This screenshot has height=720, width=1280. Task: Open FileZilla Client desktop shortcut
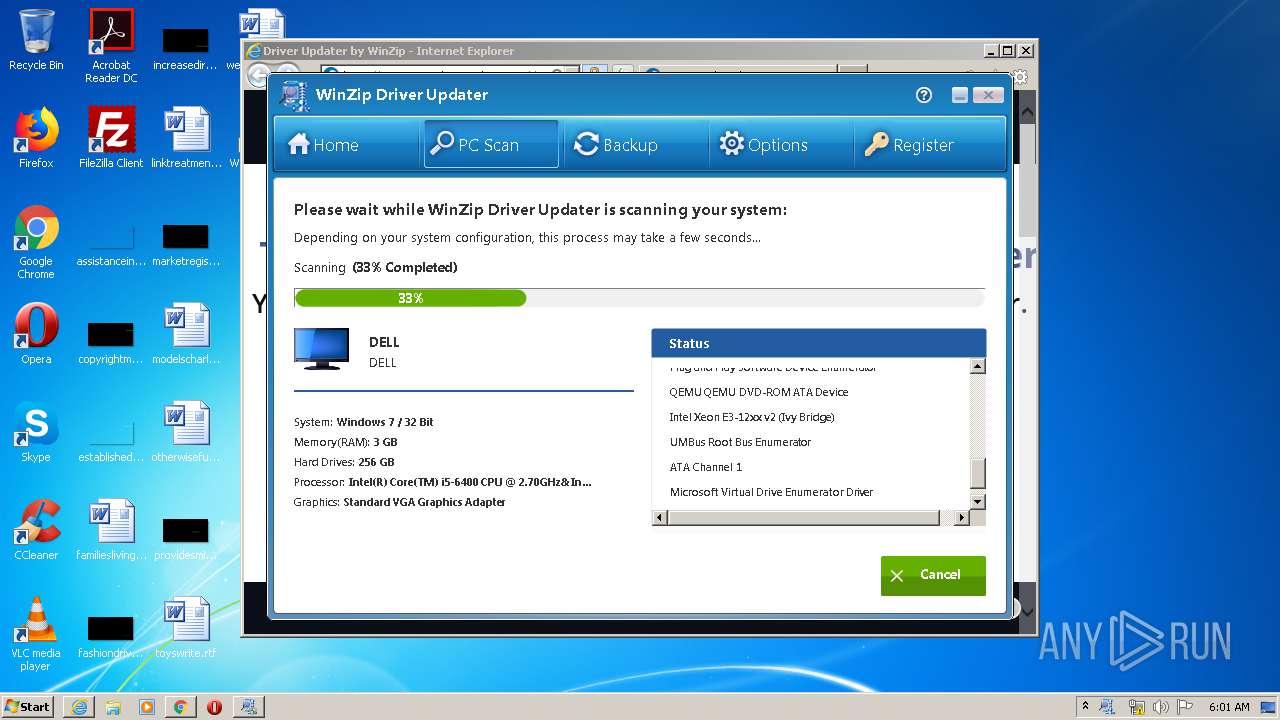[111, 138]
